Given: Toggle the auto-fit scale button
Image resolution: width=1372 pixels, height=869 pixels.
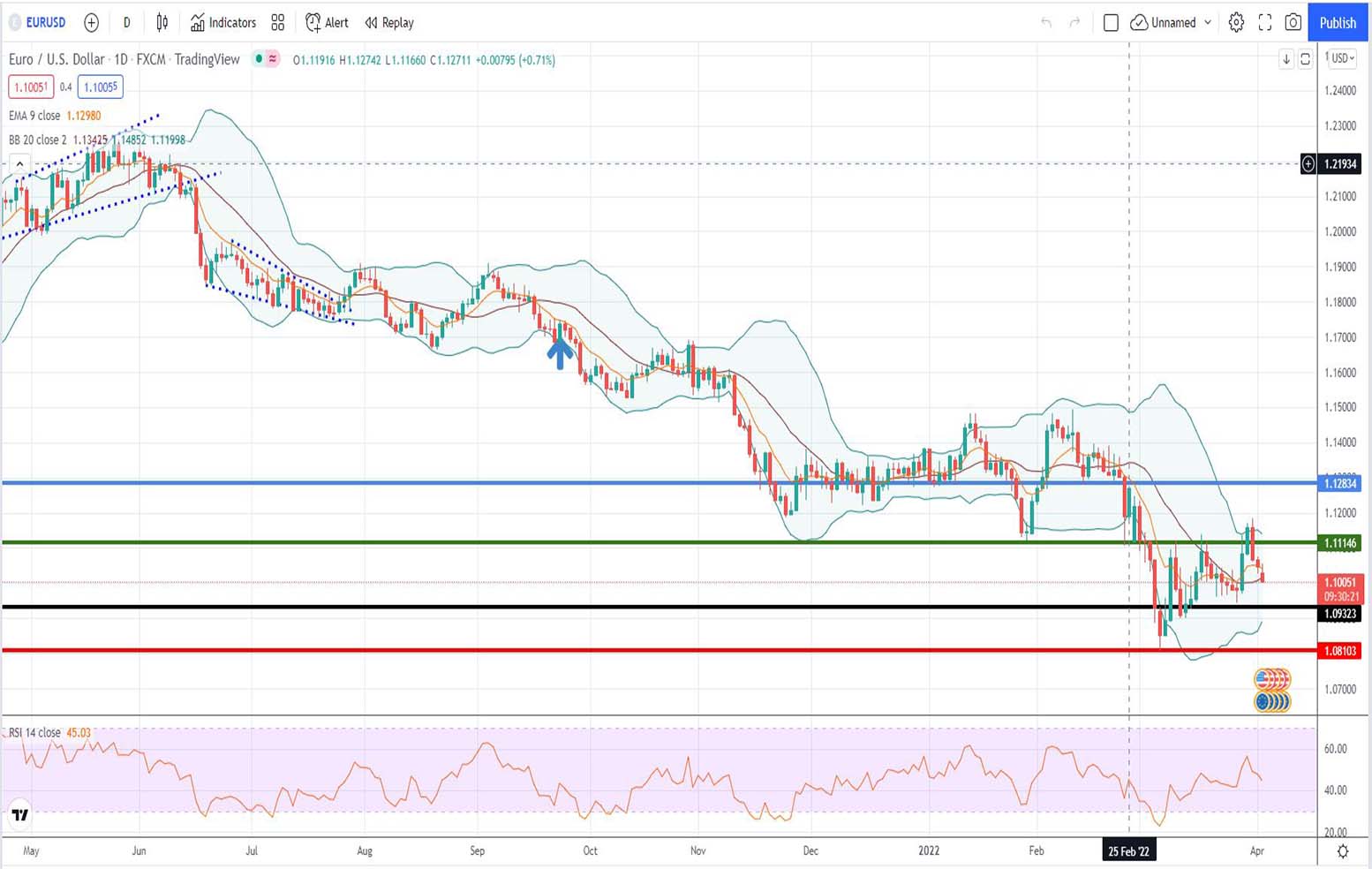Looking at the screenshot, I should 1305,59.
